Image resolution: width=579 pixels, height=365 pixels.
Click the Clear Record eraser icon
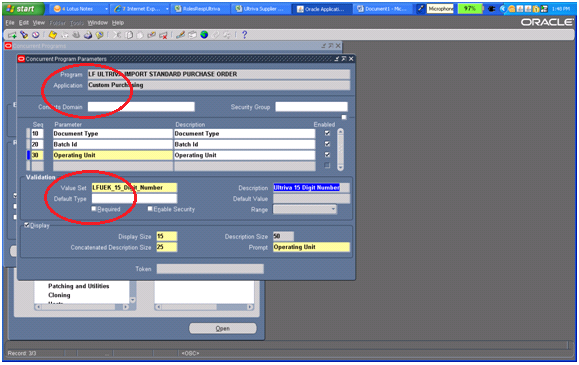[x=151, y=35]
